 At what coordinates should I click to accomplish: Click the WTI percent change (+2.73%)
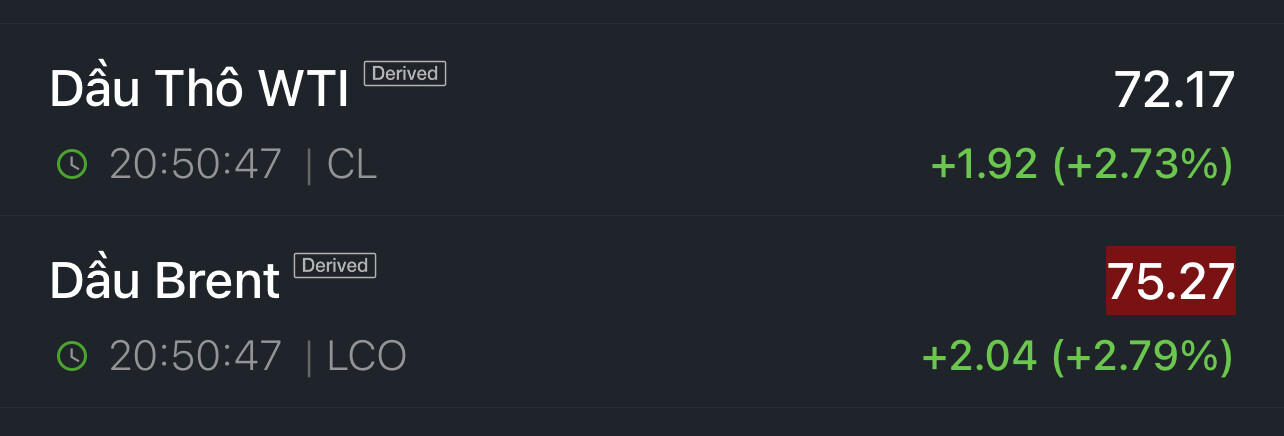[x=1142, y=165]
